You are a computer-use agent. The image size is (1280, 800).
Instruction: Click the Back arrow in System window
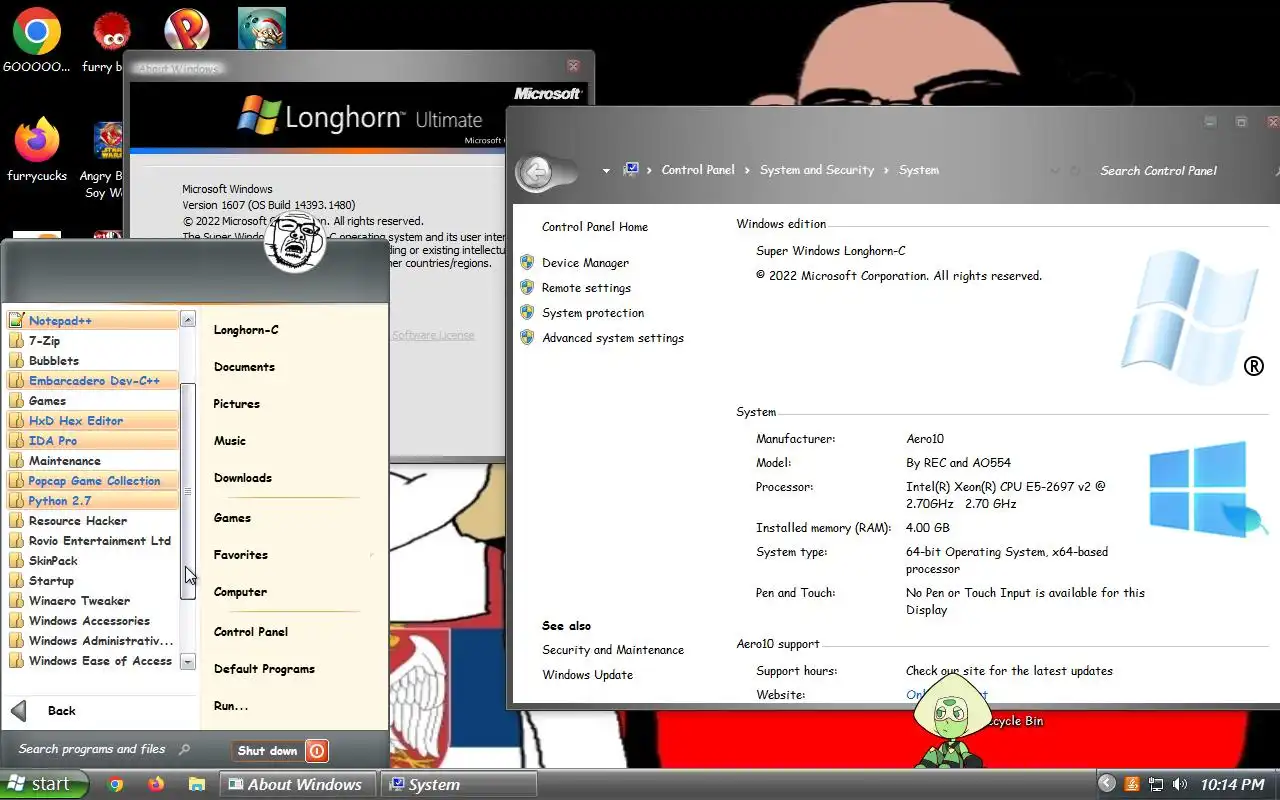tap(536, 172)
